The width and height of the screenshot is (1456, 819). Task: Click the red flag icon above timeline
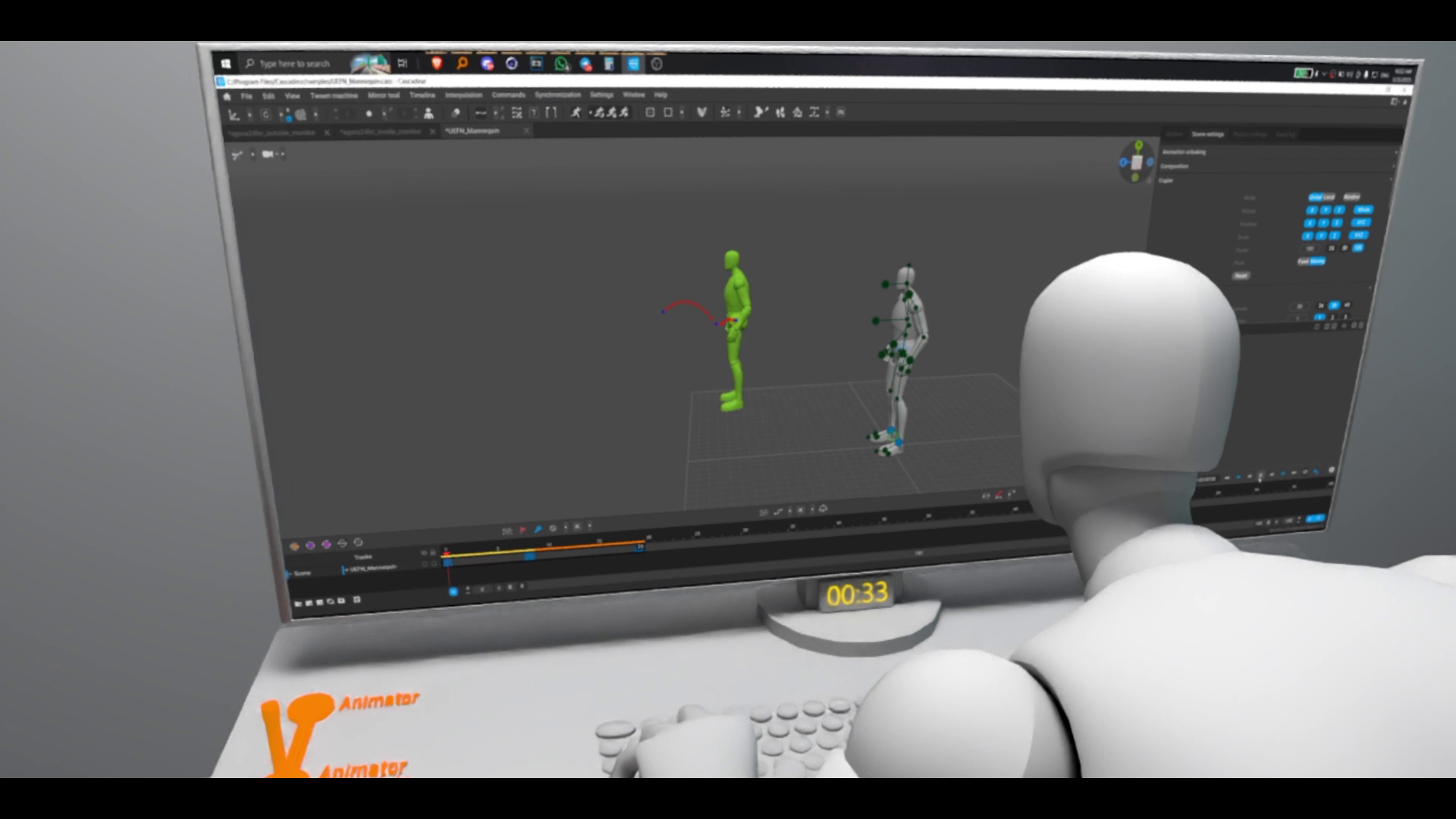pos(522,529)
